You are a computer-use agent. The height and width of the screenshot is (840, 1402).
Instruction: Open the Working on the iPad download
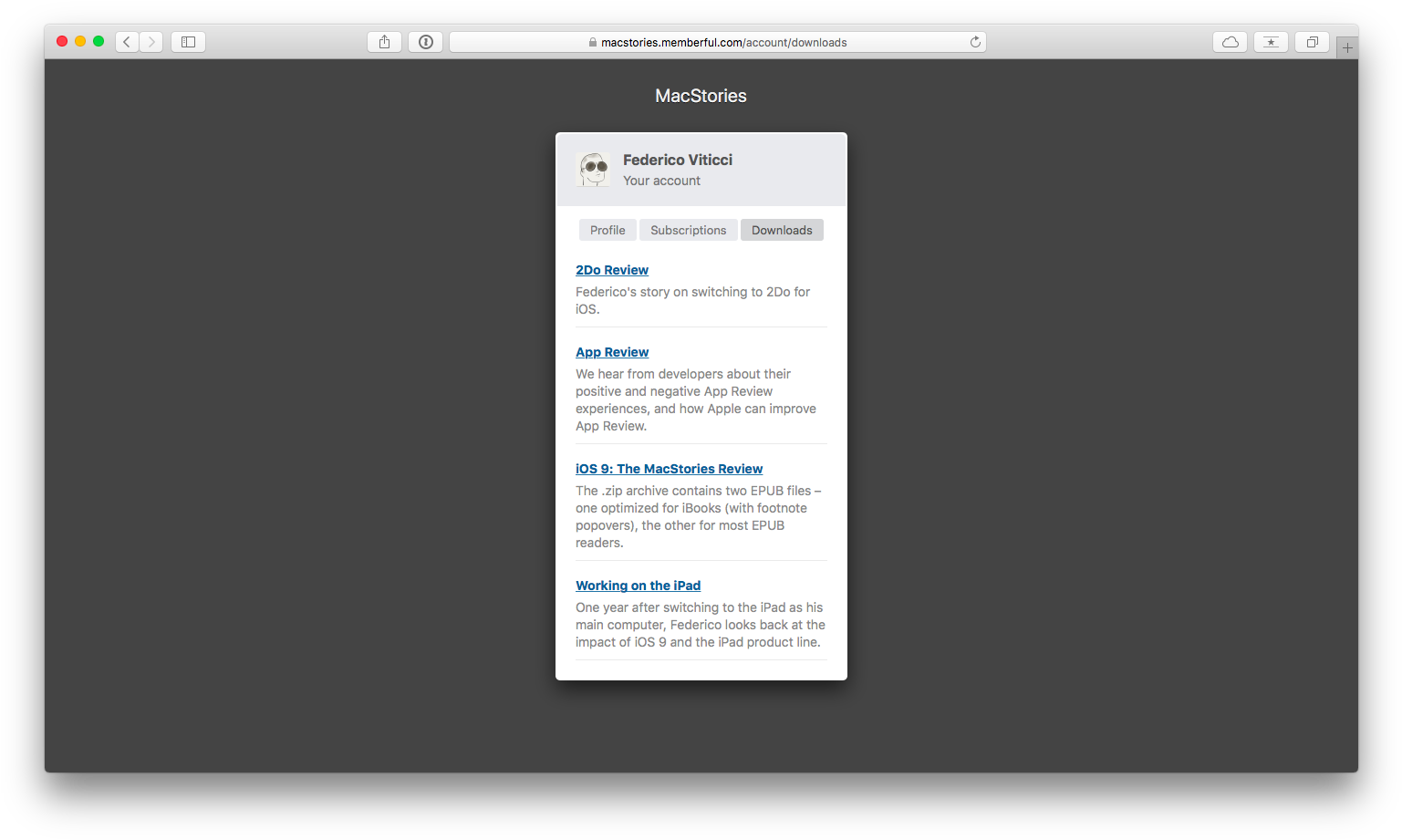pos(638,586)
